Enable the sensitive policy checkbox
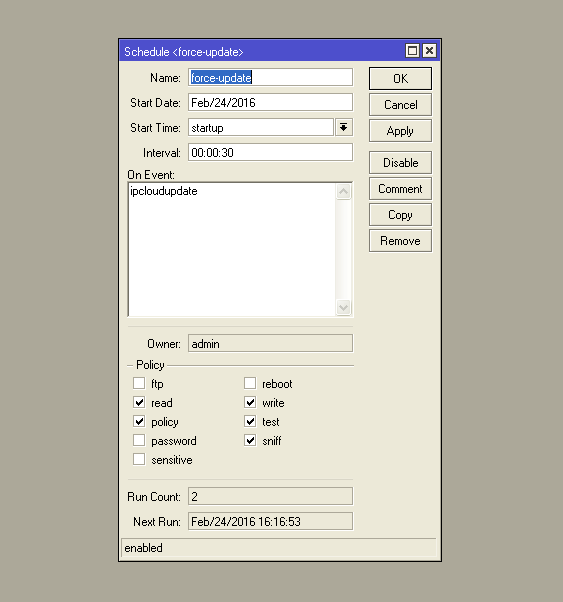563x602 pixels. [139, 459]
